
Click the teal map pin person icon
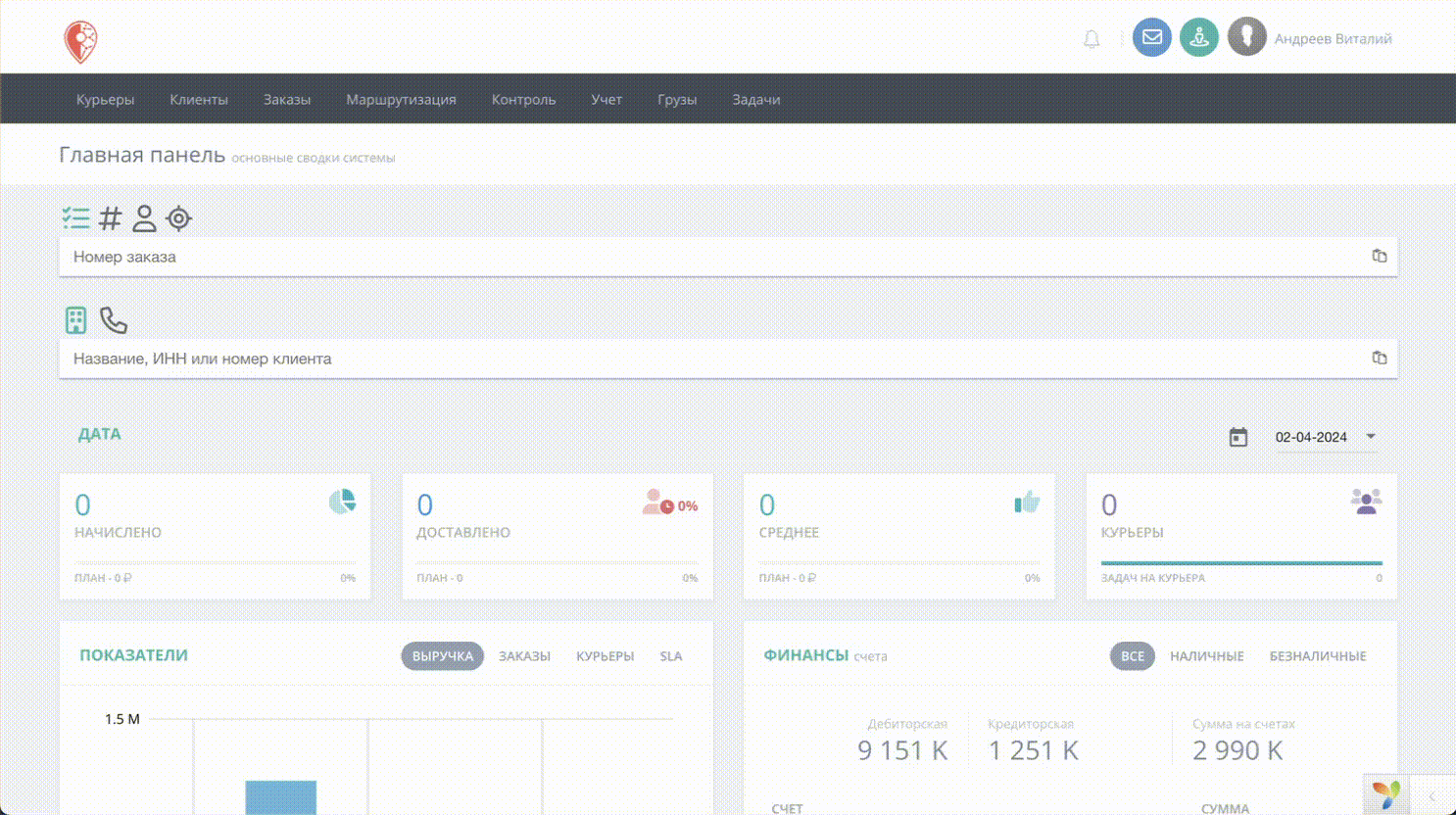point(1199,37)
